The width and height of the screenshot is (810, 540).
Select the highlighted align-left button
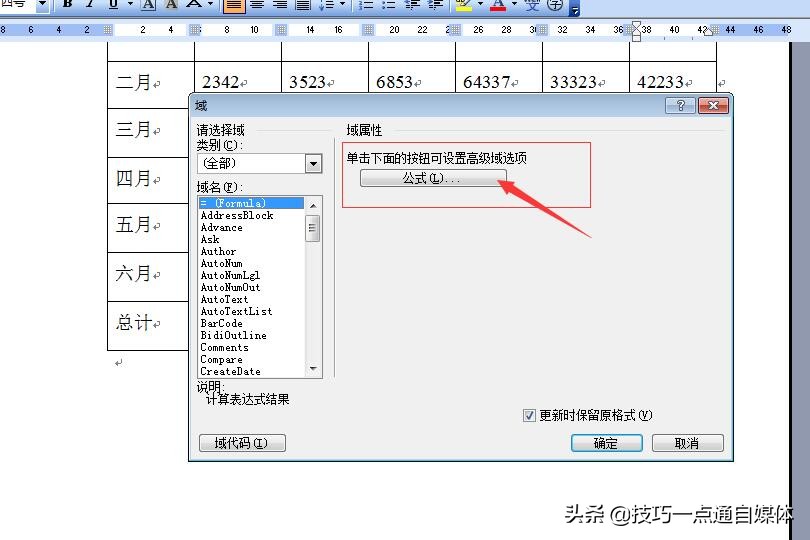[x=234, y=5]
